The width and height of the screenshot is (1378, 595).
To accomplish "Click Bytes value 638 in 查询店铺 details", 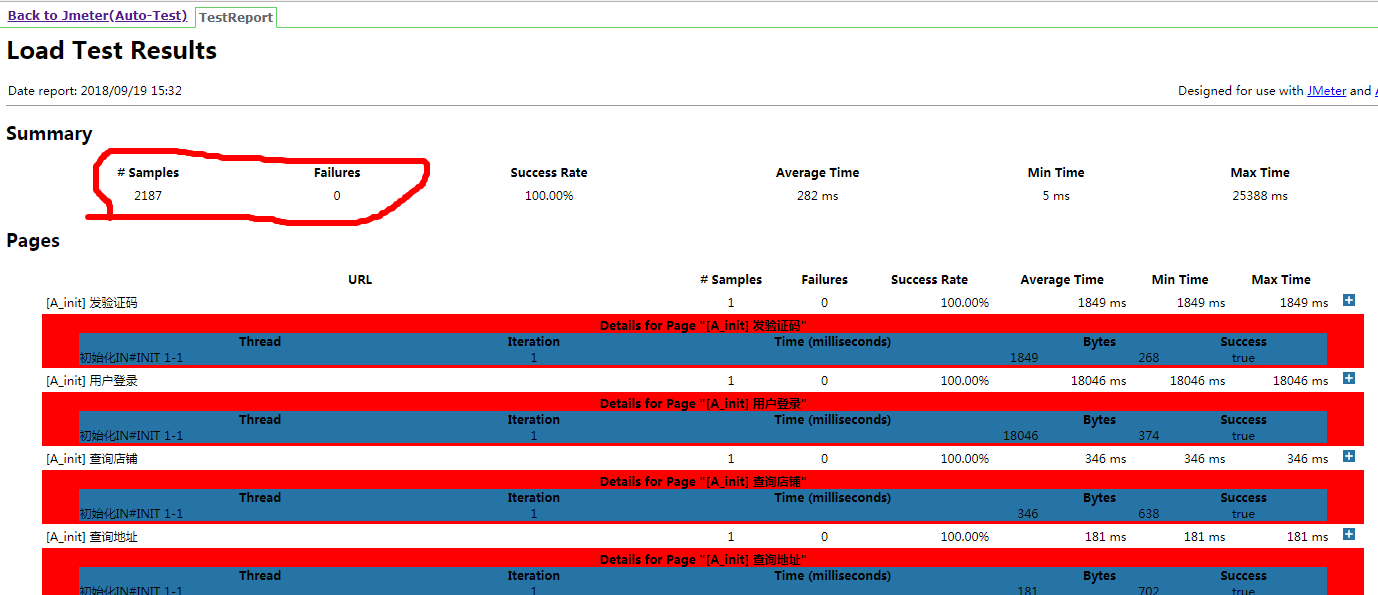I will click(x=1148, y=514).
